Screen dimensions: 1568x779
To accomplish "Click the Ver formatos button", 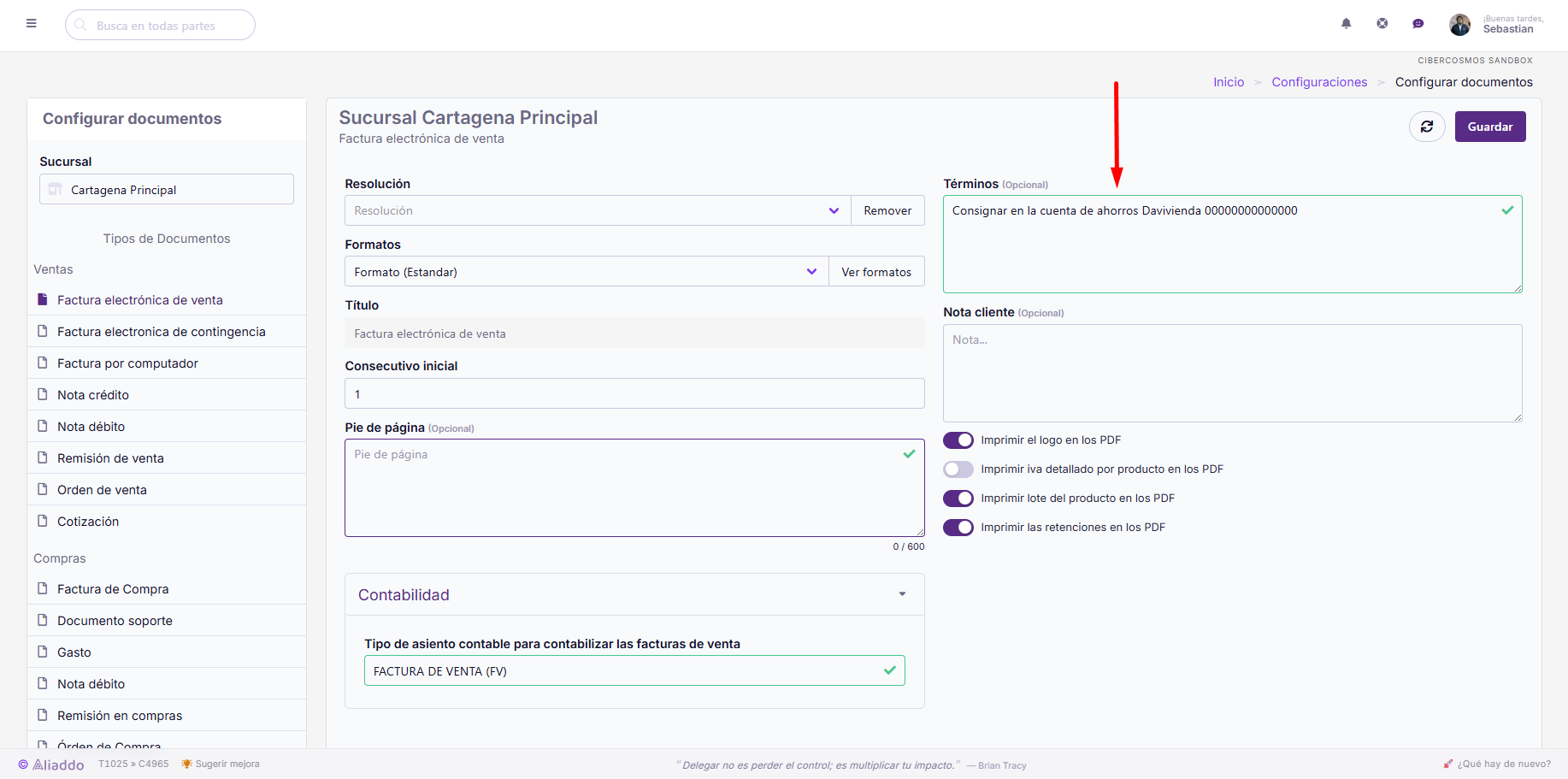I will click(876, 272).
